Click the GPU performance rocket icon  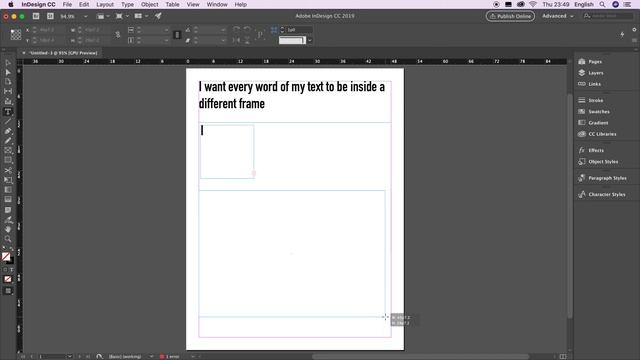[x=158, y=16]
